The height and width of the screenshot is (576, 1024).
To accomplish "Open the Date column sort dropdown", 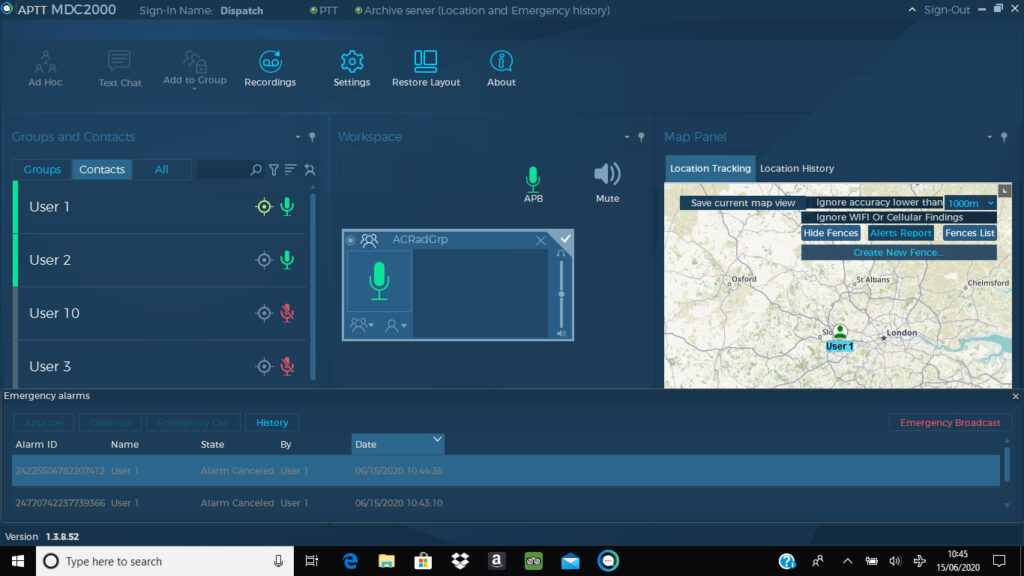I will 437,441.
